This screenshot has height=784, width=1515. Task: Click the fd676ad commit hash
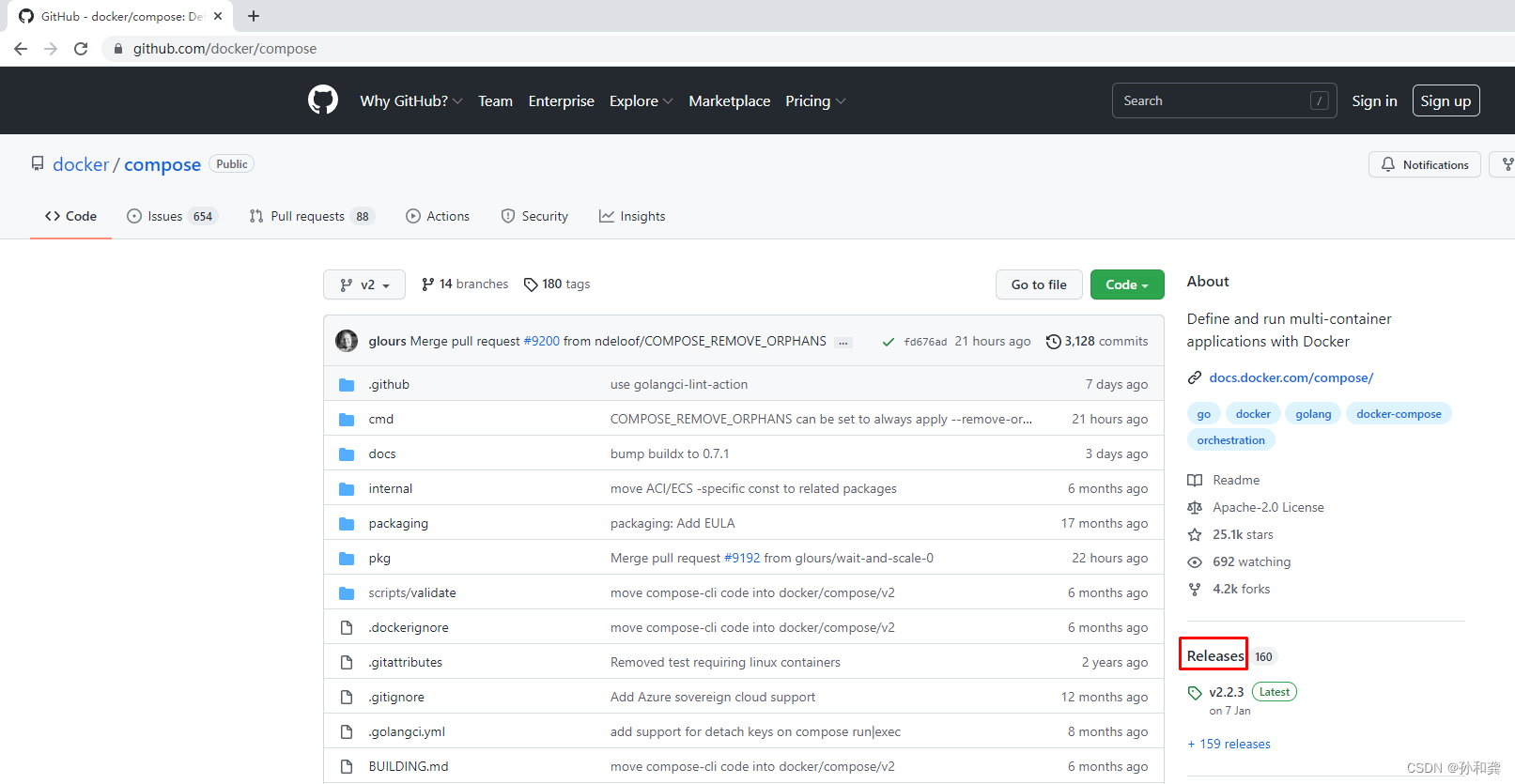pos(925,342)
